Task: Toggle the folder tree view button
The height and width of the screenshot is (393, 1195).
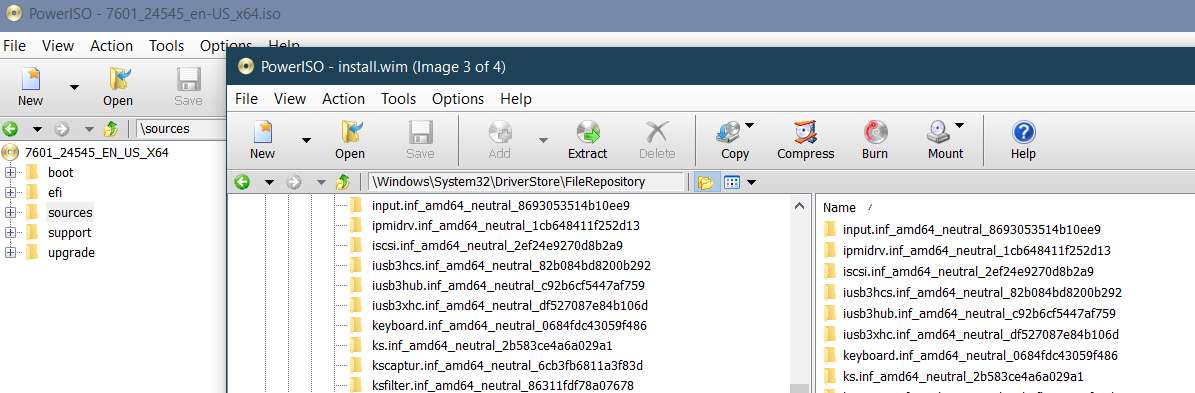Action: [705, 182]
